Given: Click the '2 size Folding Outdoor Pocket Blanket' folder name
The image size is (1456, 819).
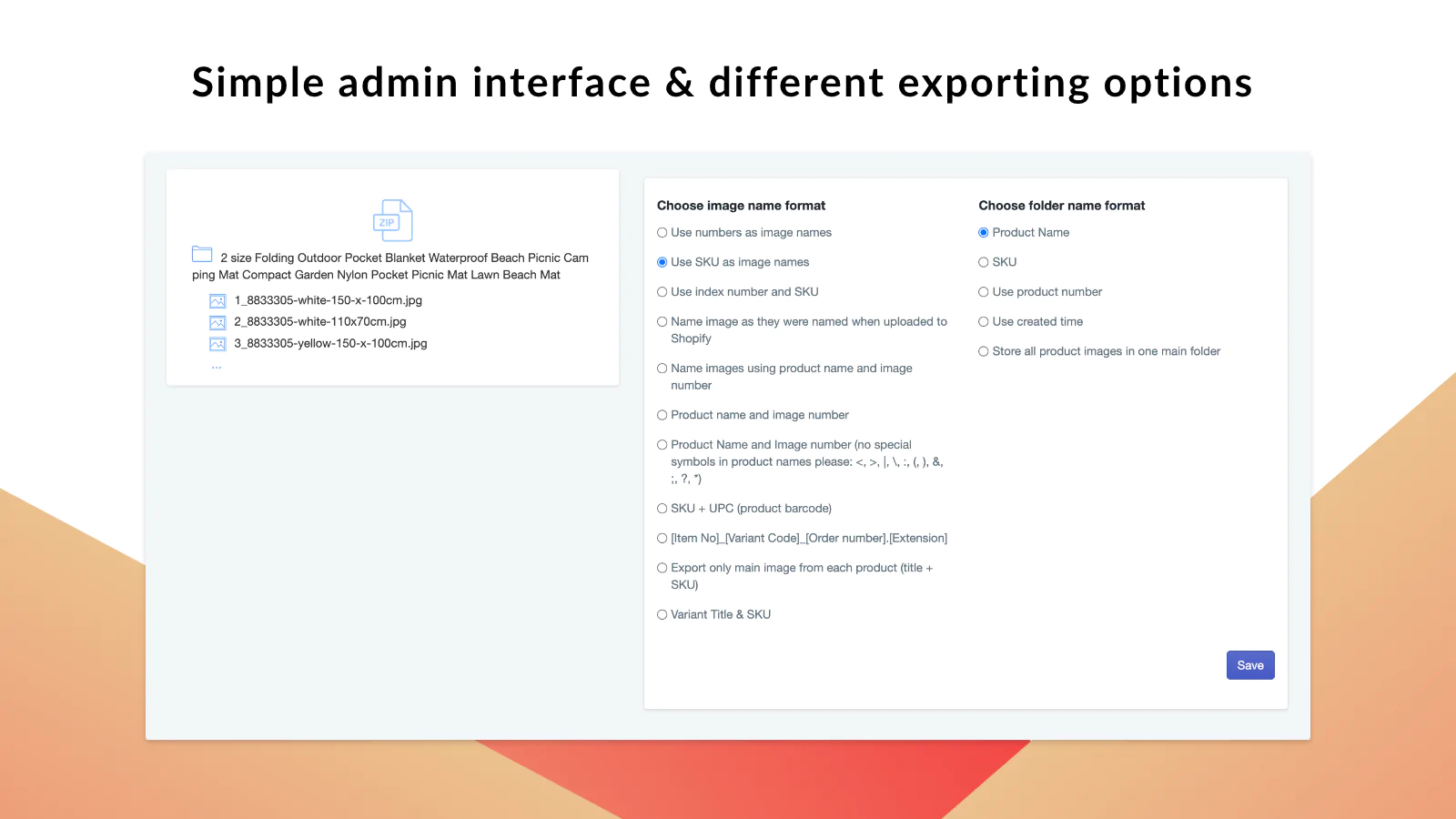Looking at the screenshot, I should coord(390,266).
